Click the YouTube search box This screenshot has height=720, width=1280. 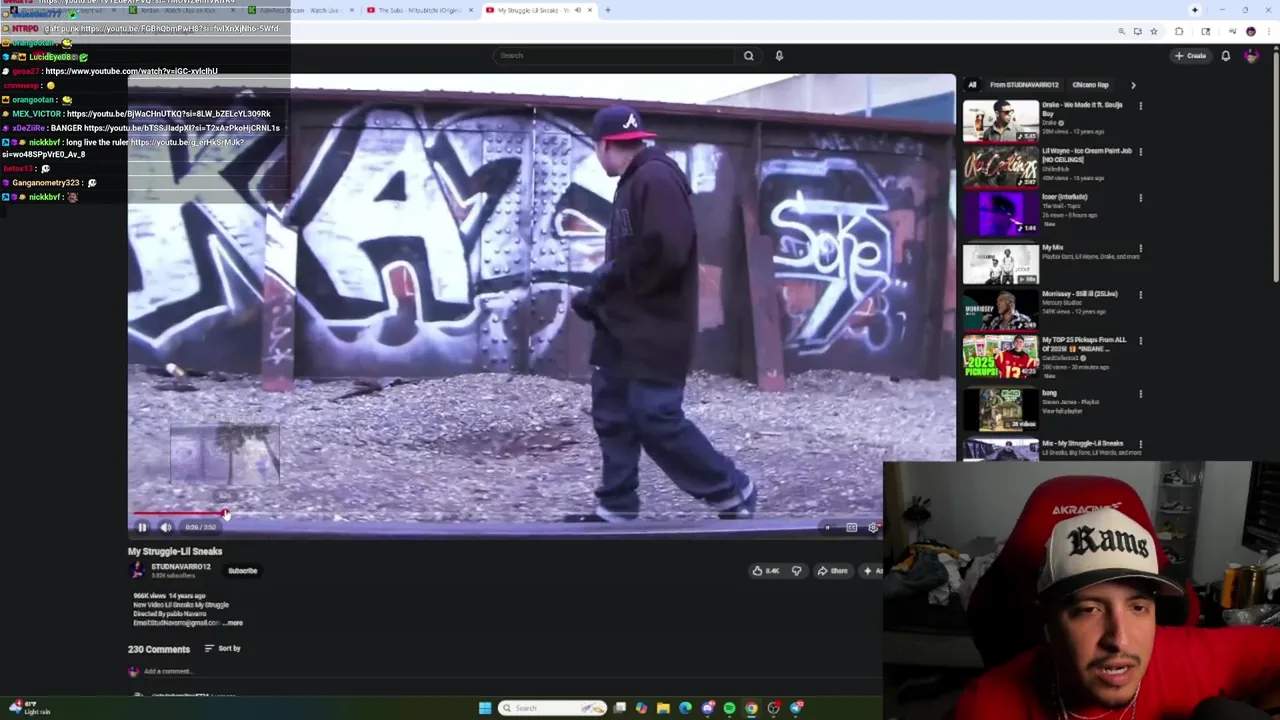pyautogui.click(x=615, y=56)
